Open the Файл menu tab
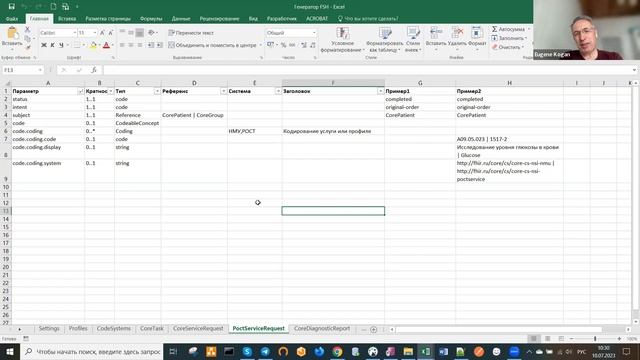Screen dimensions: 640x360 click(12, 19)
